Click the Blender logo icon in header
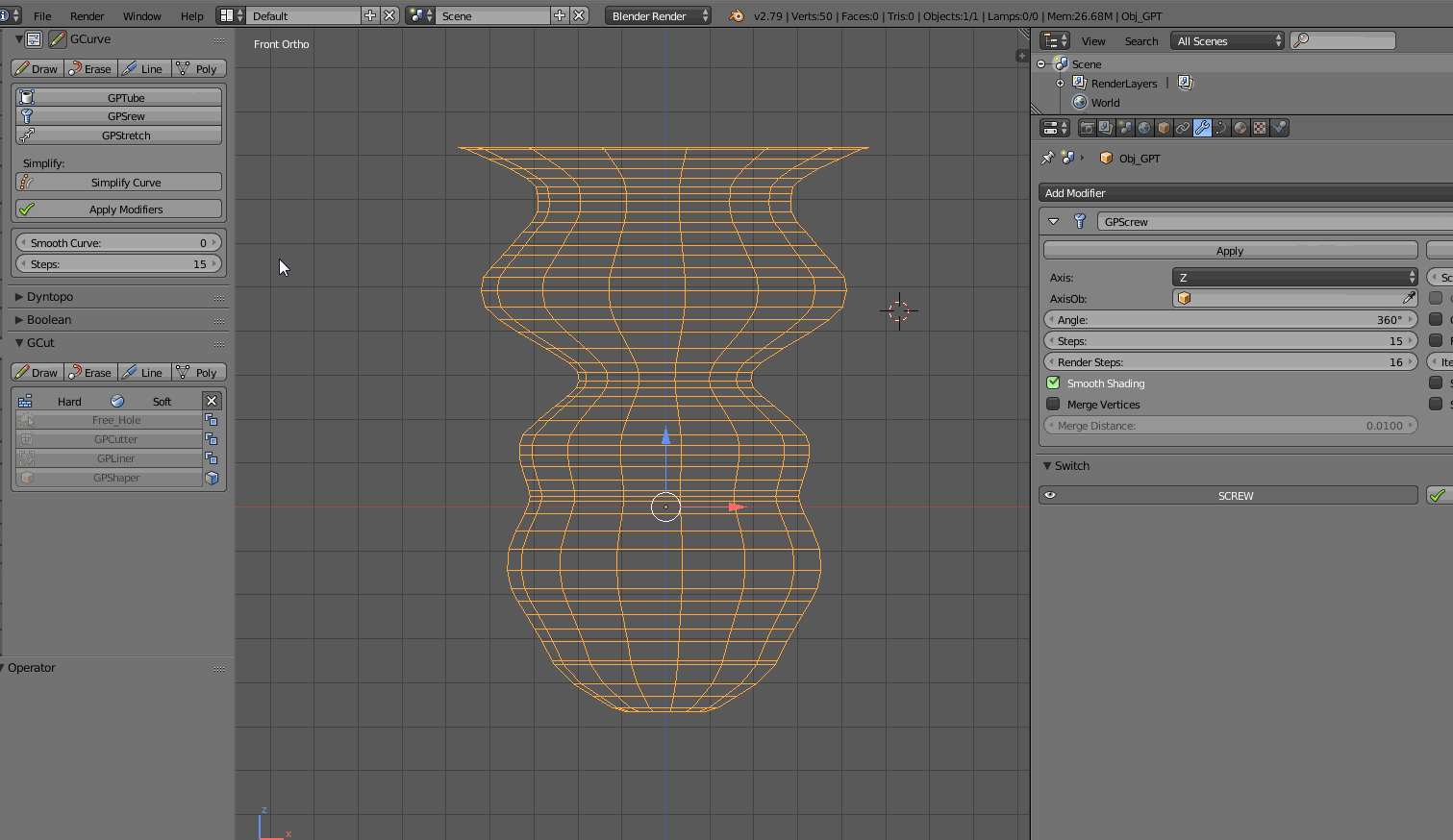This screenshot has width=1453, height=840. [x=737, y=15]
